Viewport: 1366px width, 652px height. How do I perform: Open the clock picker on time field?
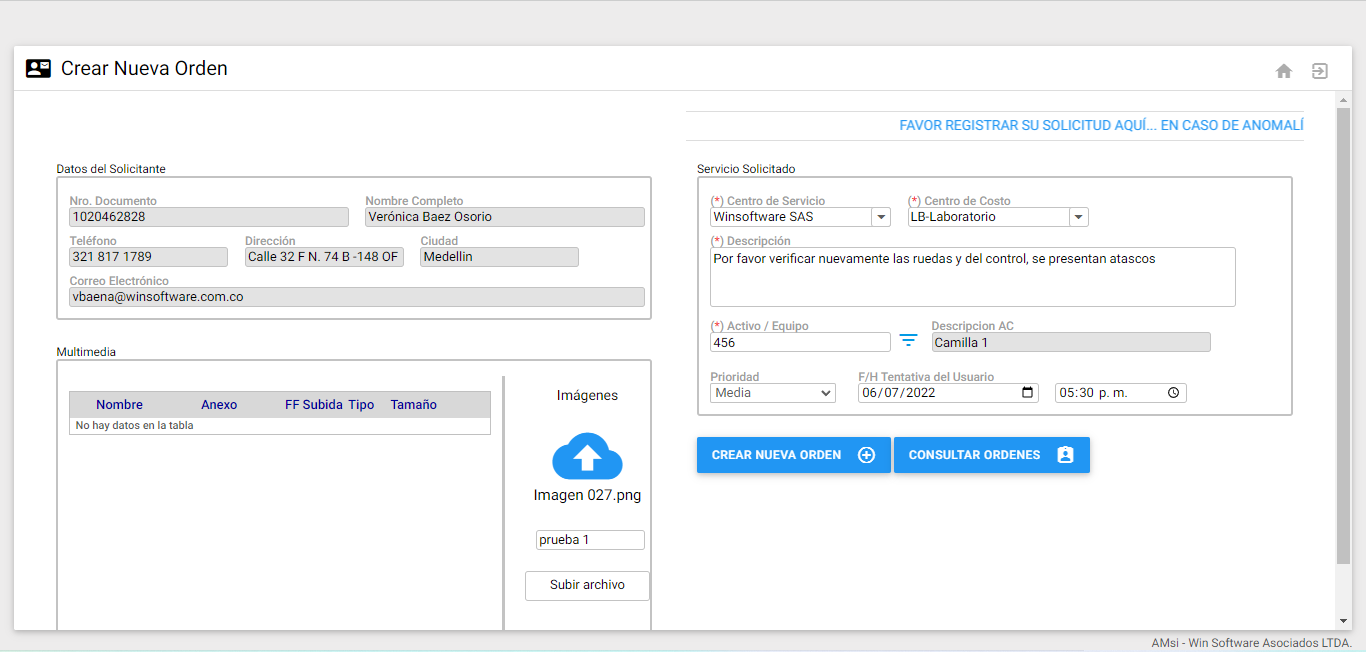pos(1174,393)
